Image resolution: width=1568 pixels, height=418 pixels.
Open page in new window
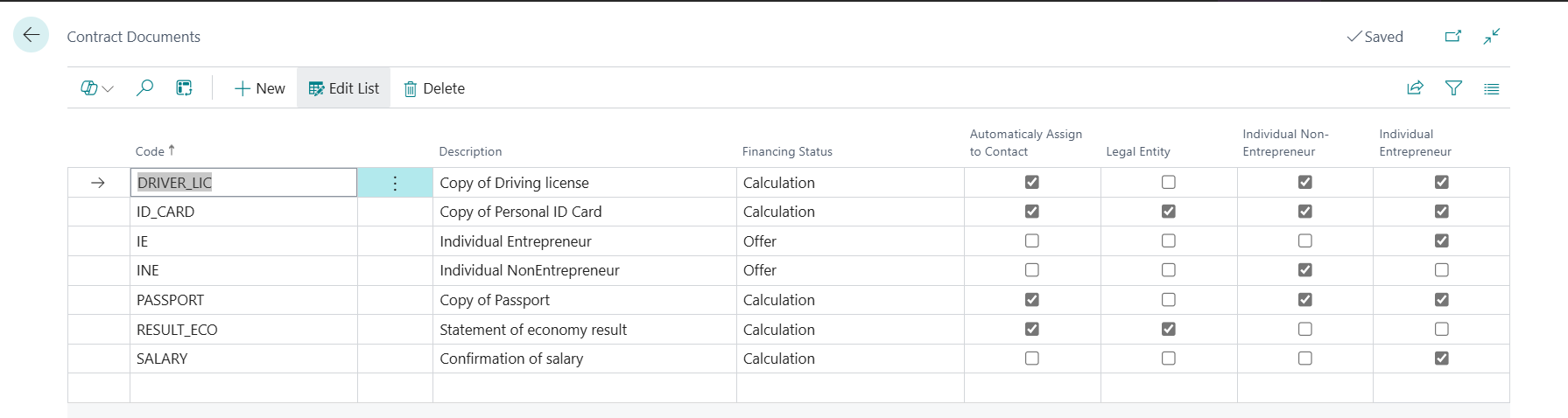pos(1453,37)
